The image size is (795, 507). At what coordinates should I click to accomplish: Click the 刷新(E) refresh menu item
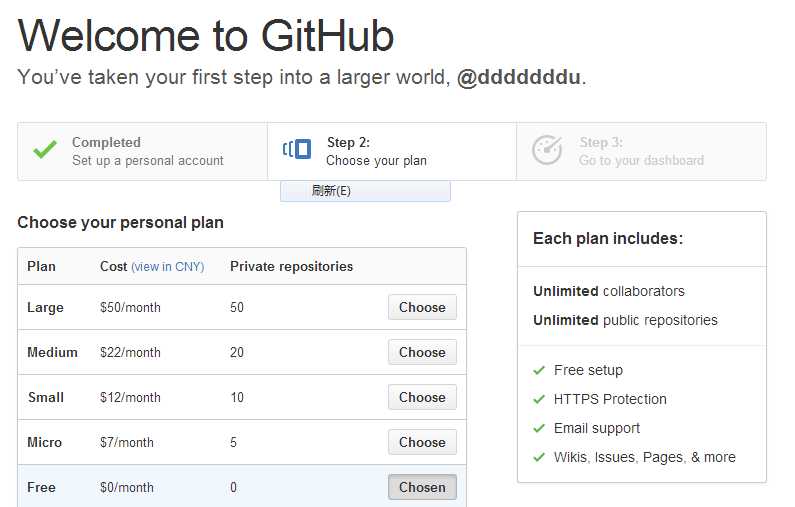(x=331, y=191)
